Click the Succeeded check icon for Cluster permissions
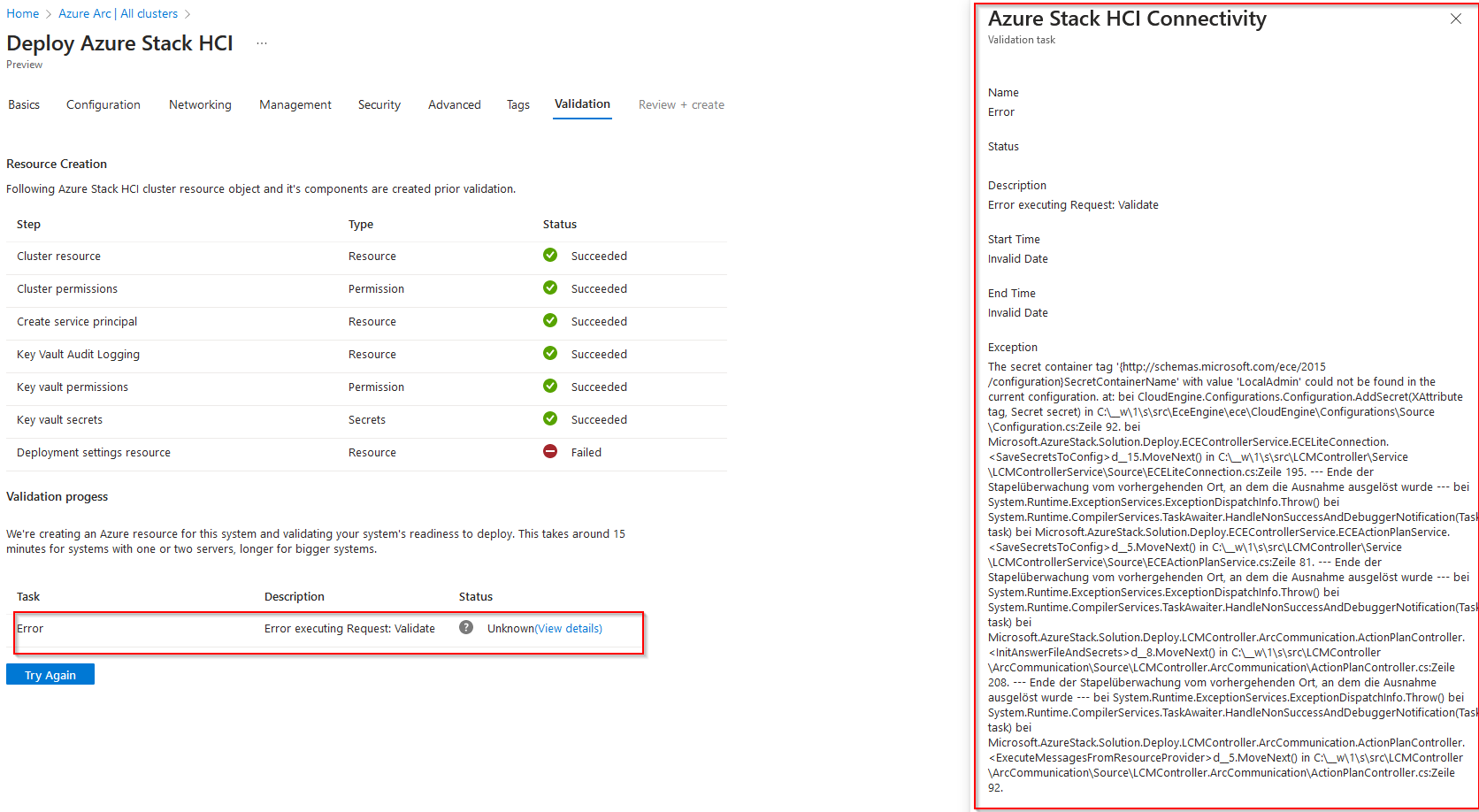The width and height of the screenshot is (1479, 812). click(550, 287)
